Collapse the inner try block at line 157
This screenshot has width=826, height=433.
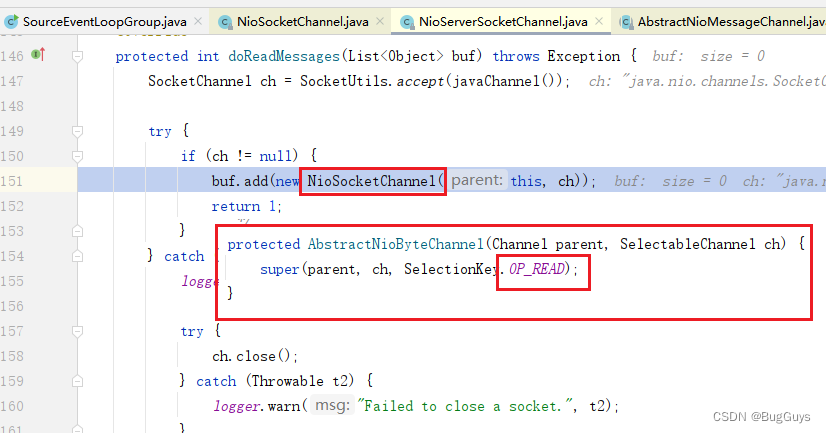coord(77,331)
